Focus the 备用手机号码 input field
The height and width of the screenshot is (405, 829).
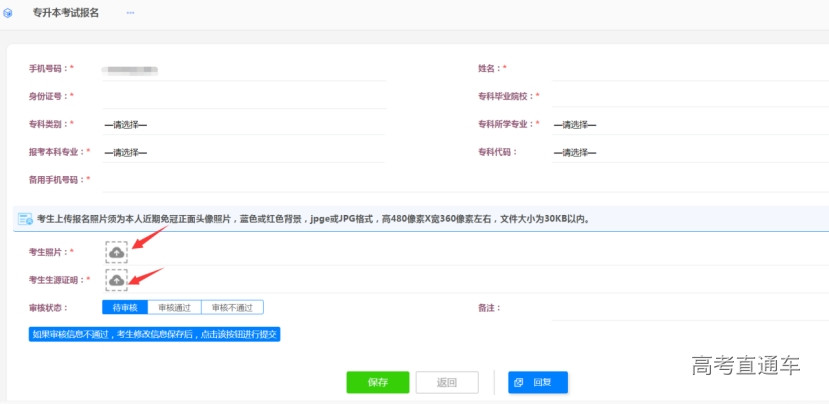click(x=240, y=180)
